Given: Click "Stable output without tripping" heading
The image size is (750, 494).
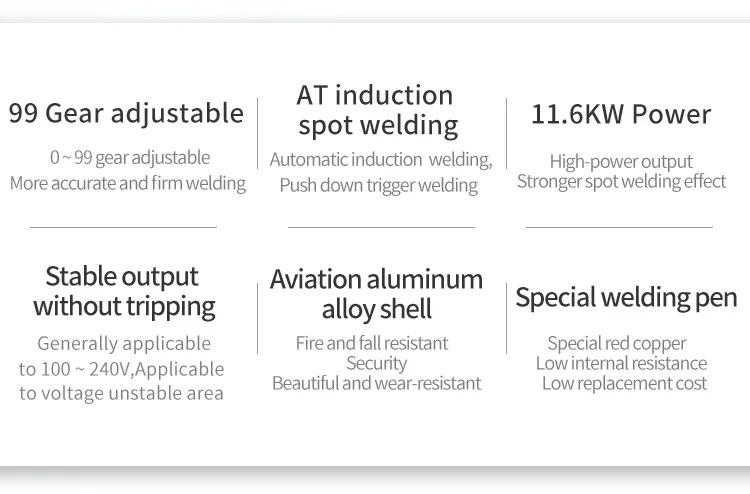Looking at the screenshot, I should (x=124, y=291).
